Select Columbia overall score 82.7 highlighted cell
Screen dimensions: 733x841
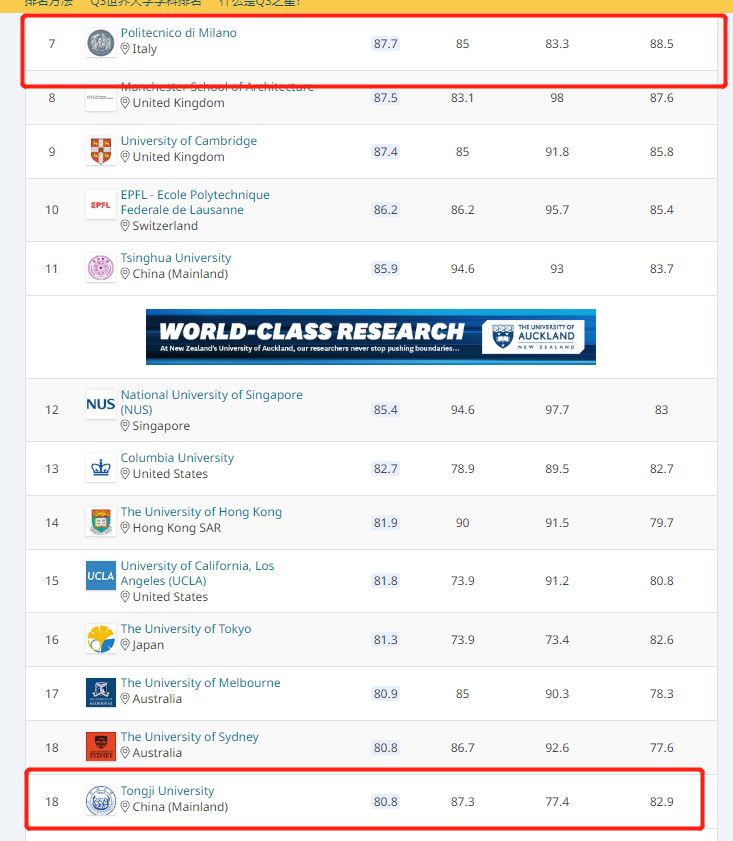(x=386, y=469)
